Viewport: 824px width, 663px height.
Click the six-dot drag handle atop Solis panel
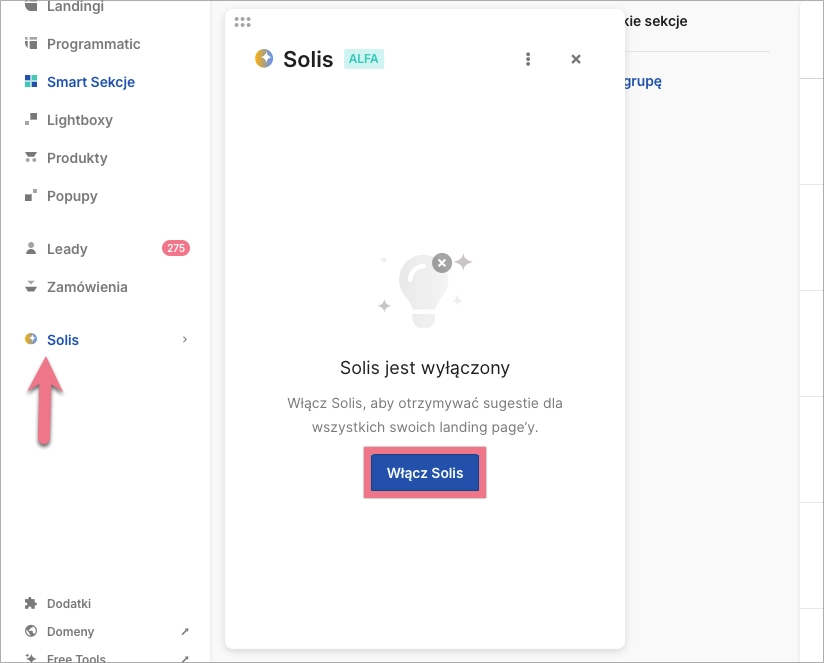(x=242, y=21)
